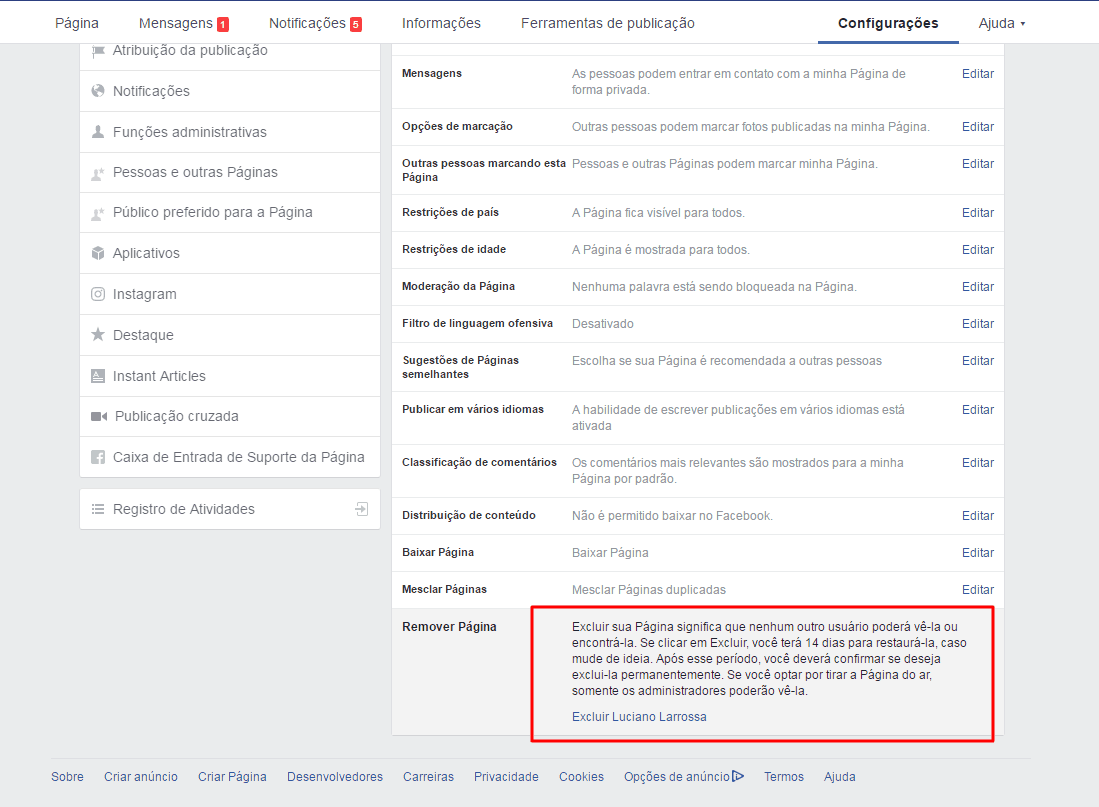The width and height of the screenshot is (1099, 807).
Task: Click the star icon beside Destaque
Action: pyautogui.click(x=98, y=334)
